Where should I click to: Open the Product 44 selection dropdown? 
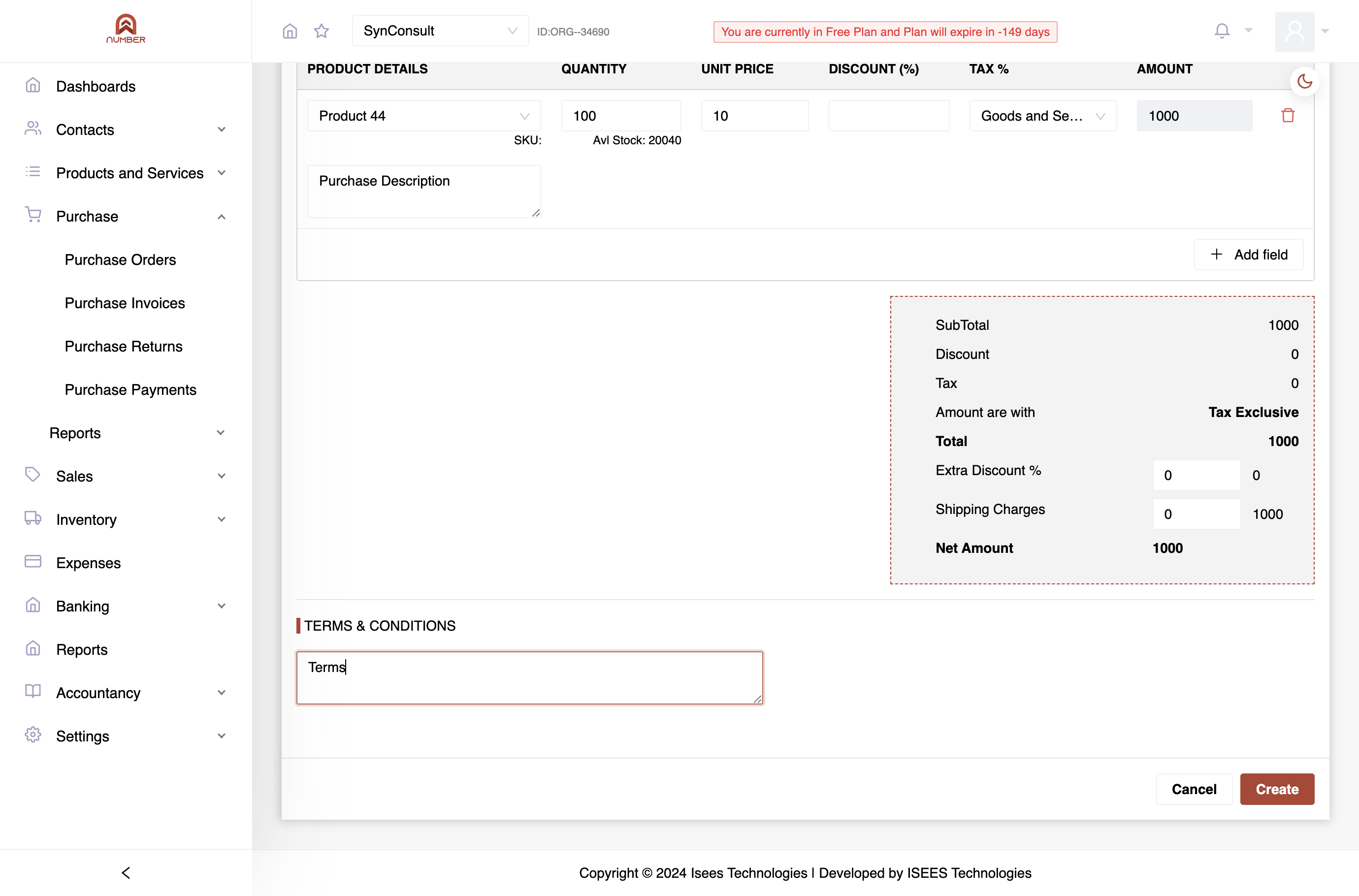click(x=424, y=116)
